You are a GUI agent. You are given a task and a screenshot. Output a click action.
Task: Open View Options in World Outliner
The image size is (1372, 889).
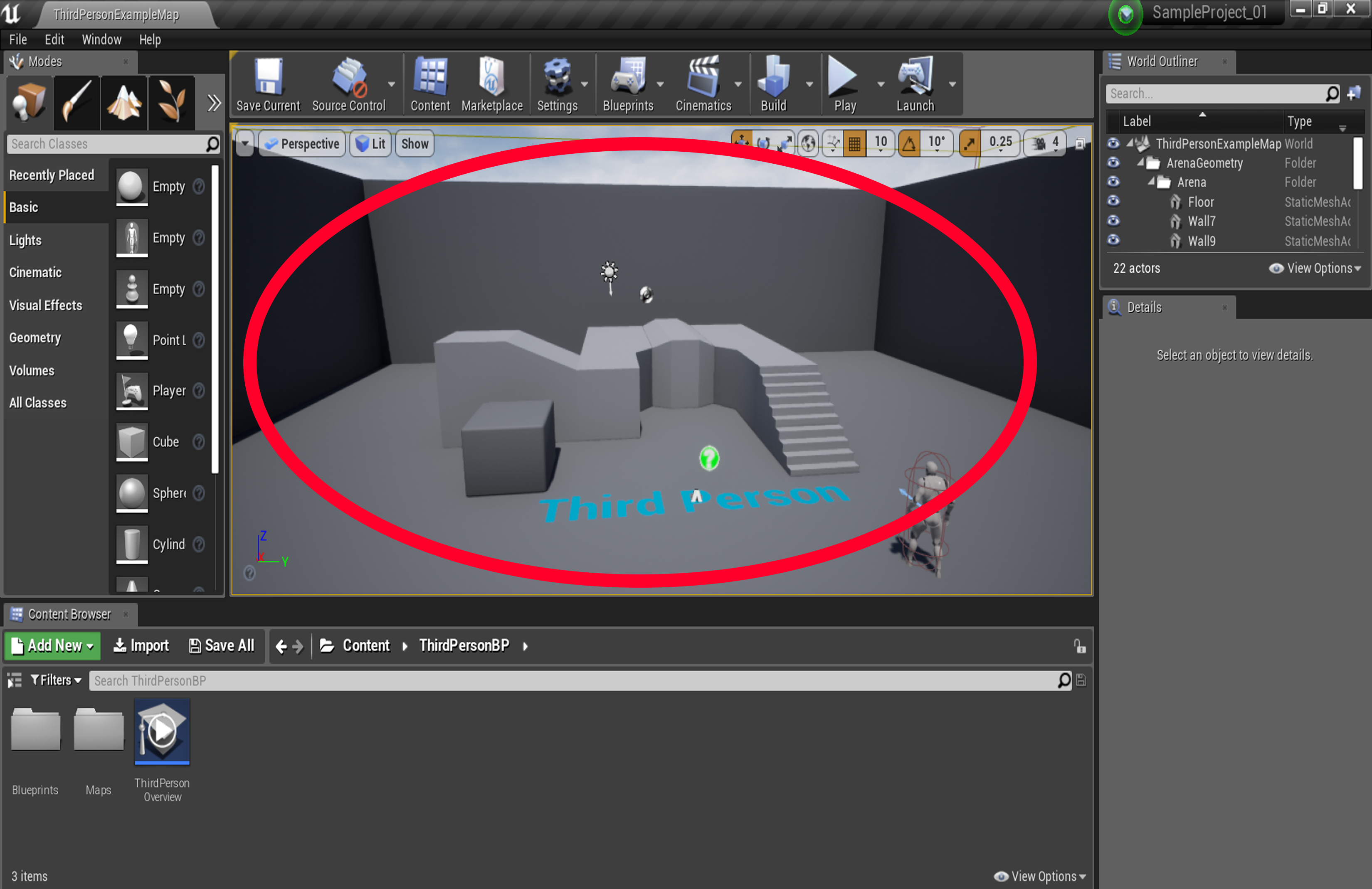(x=1316, y=268)
